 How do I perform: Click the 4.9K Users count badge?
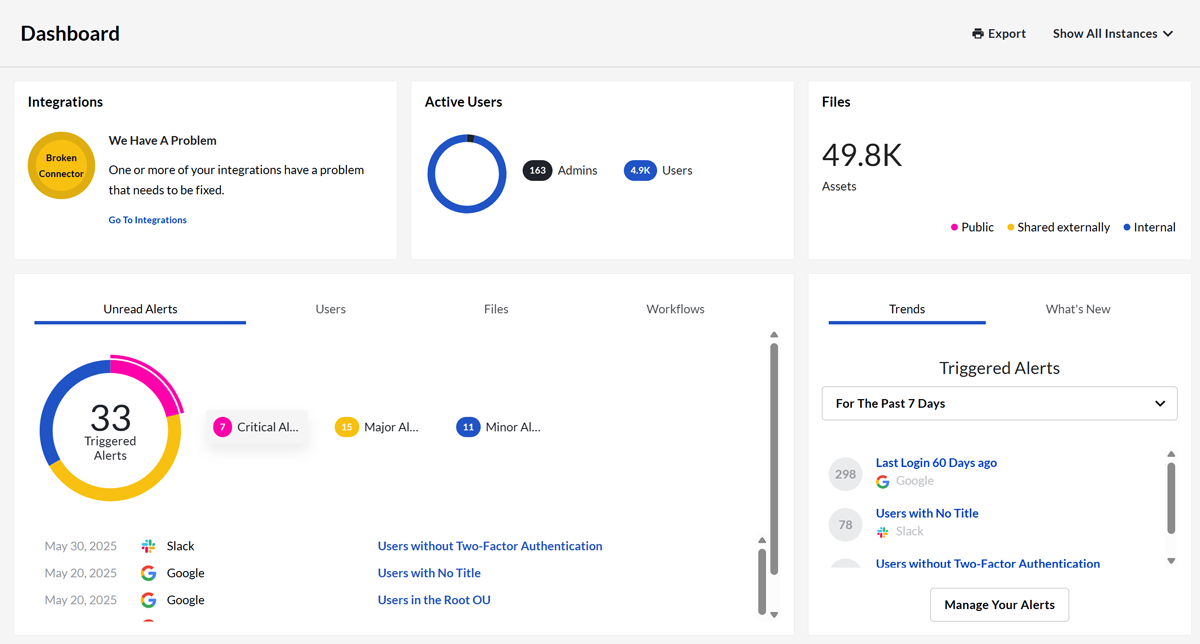[x=639, y=170]
